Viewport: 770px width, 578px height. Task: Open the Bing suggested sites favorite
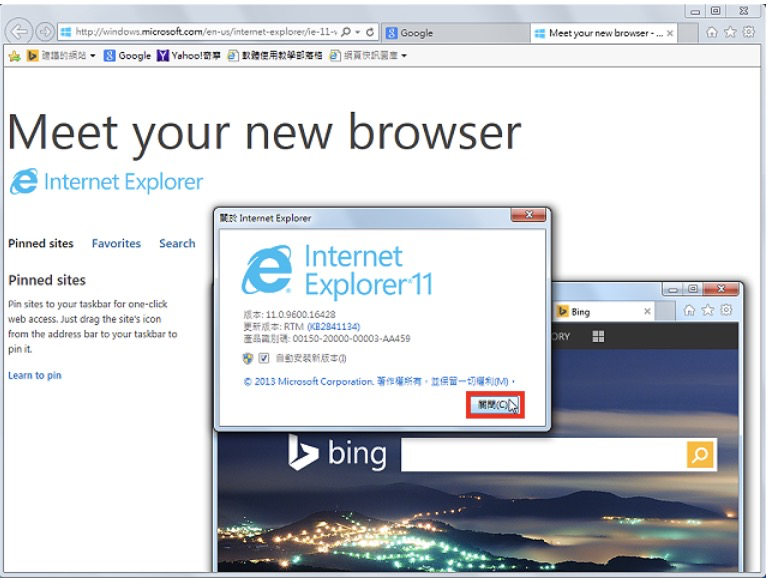(56, 55)
